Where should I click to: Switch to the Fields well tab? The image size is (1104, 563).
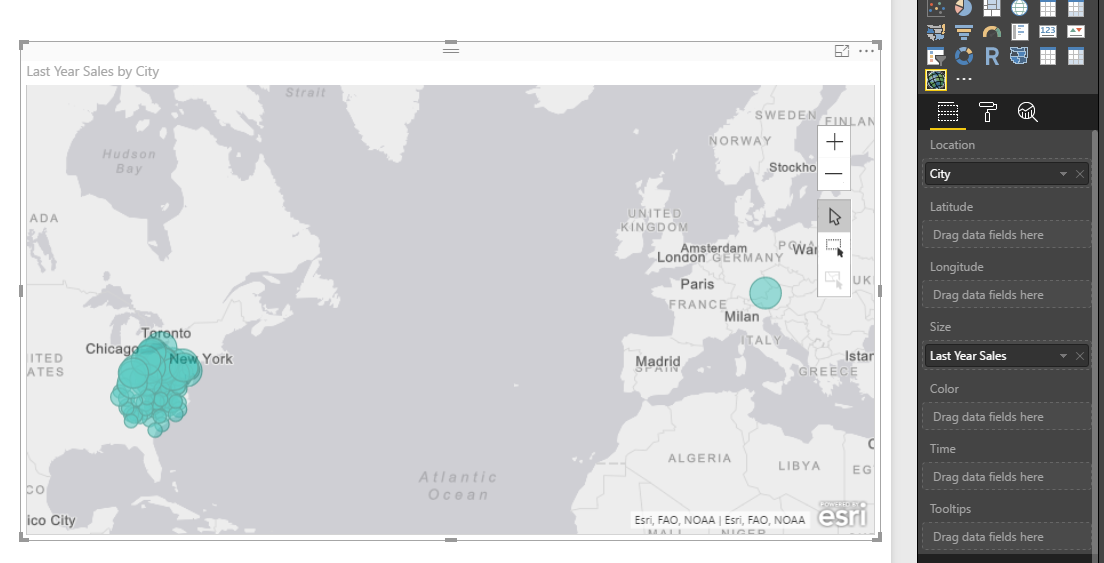coord(948,112)
